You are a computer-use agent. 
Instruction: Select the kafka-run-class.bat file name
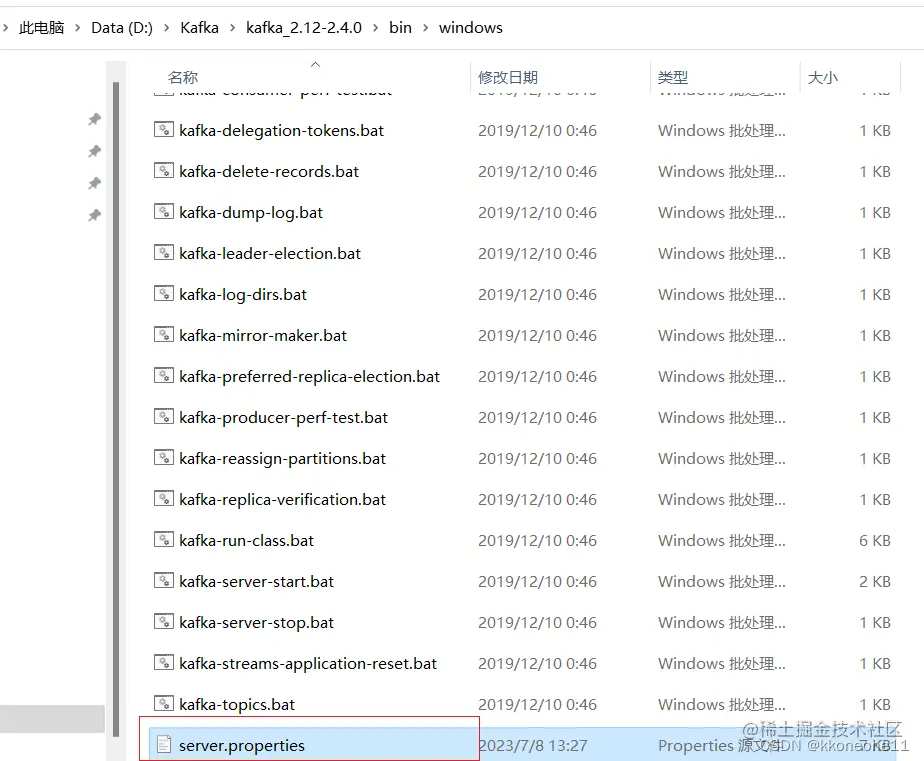coord(246,540)
